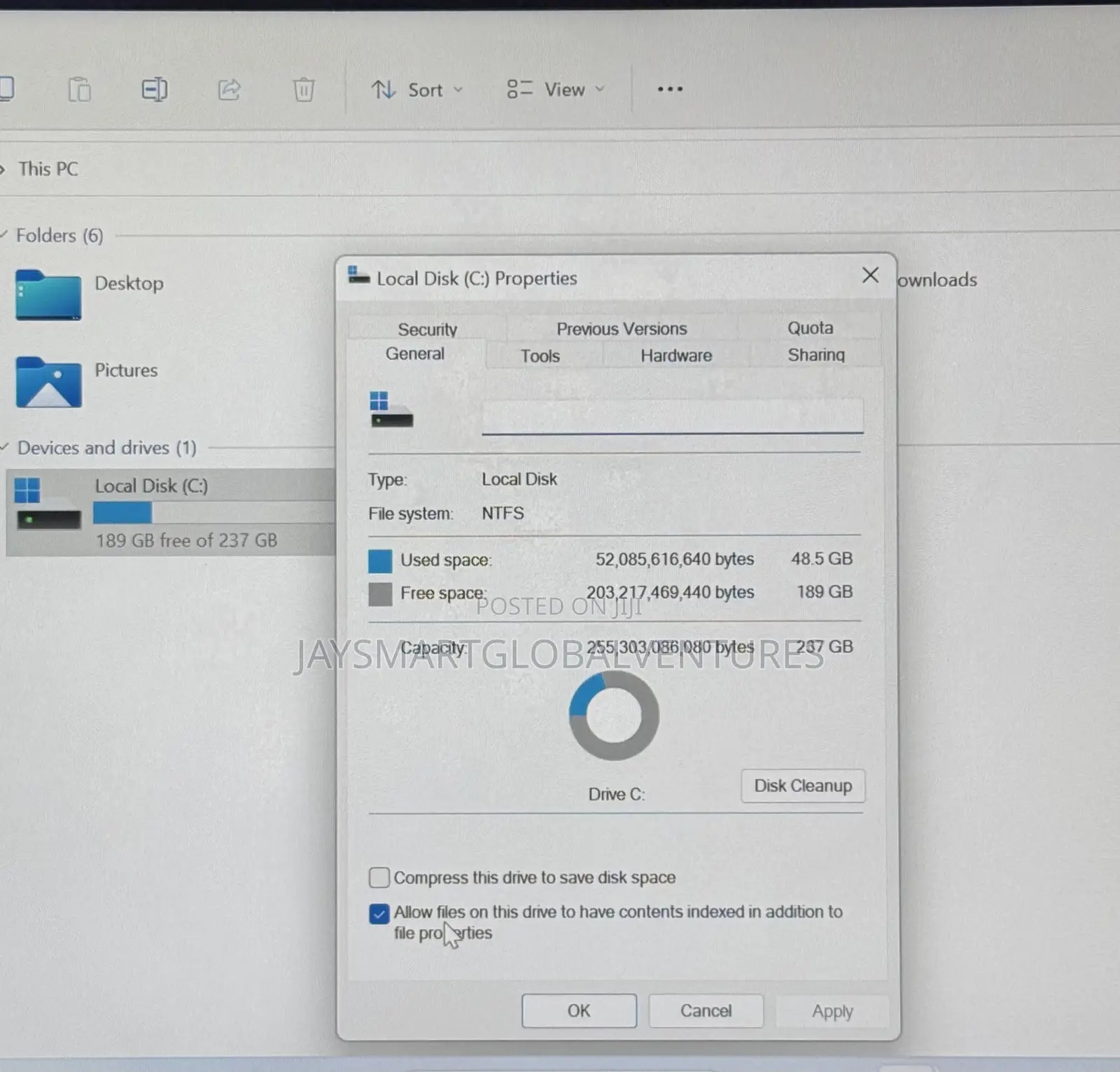Click the Share icon in Explorer toolbar
Image resolution: width=1120 pixels, height=1072 pixels.
click(x=229, y=90)
